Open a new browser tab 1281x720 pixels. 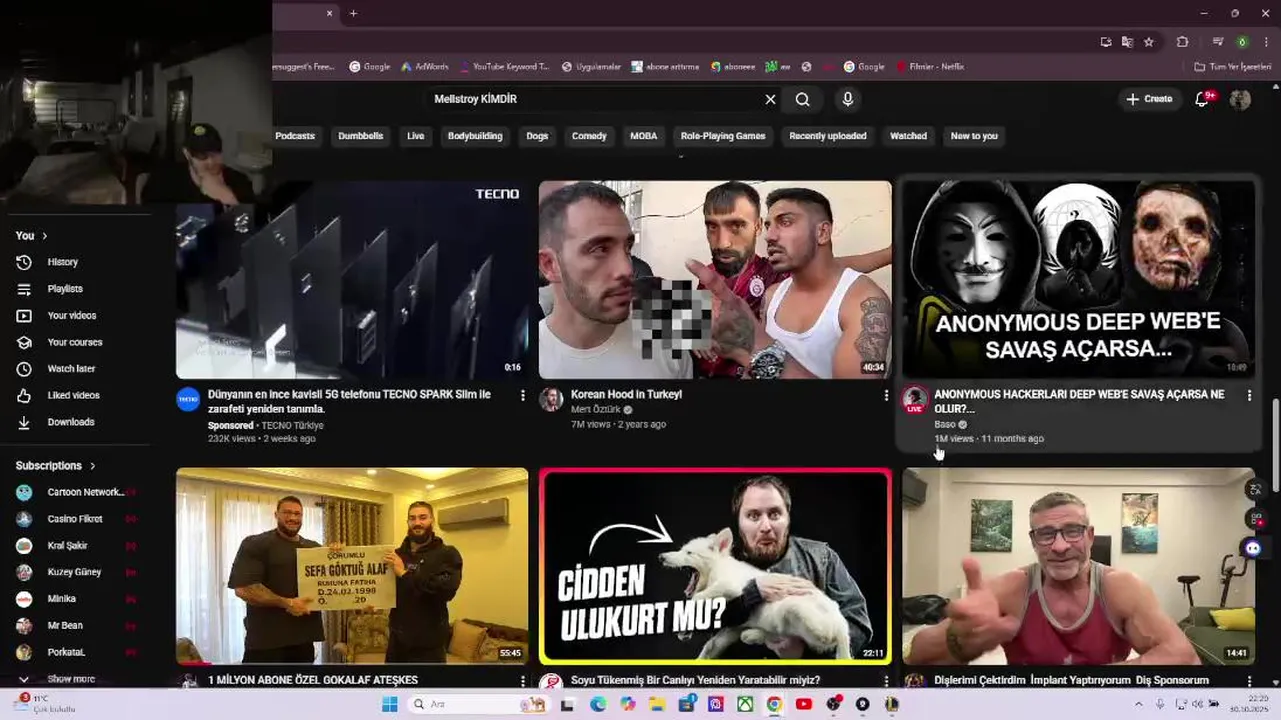coord(353,13)
